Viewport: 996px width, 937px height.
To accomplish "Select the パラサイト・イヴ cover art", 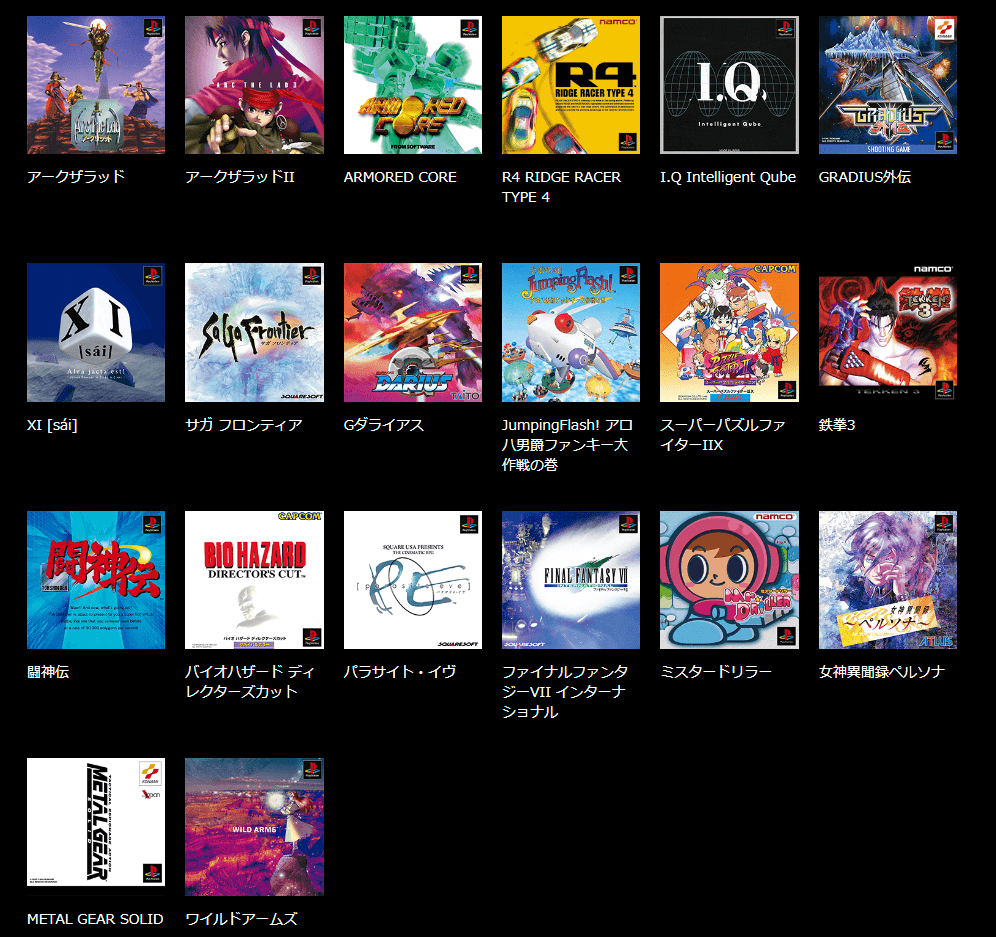I will [x=411, y=579].
